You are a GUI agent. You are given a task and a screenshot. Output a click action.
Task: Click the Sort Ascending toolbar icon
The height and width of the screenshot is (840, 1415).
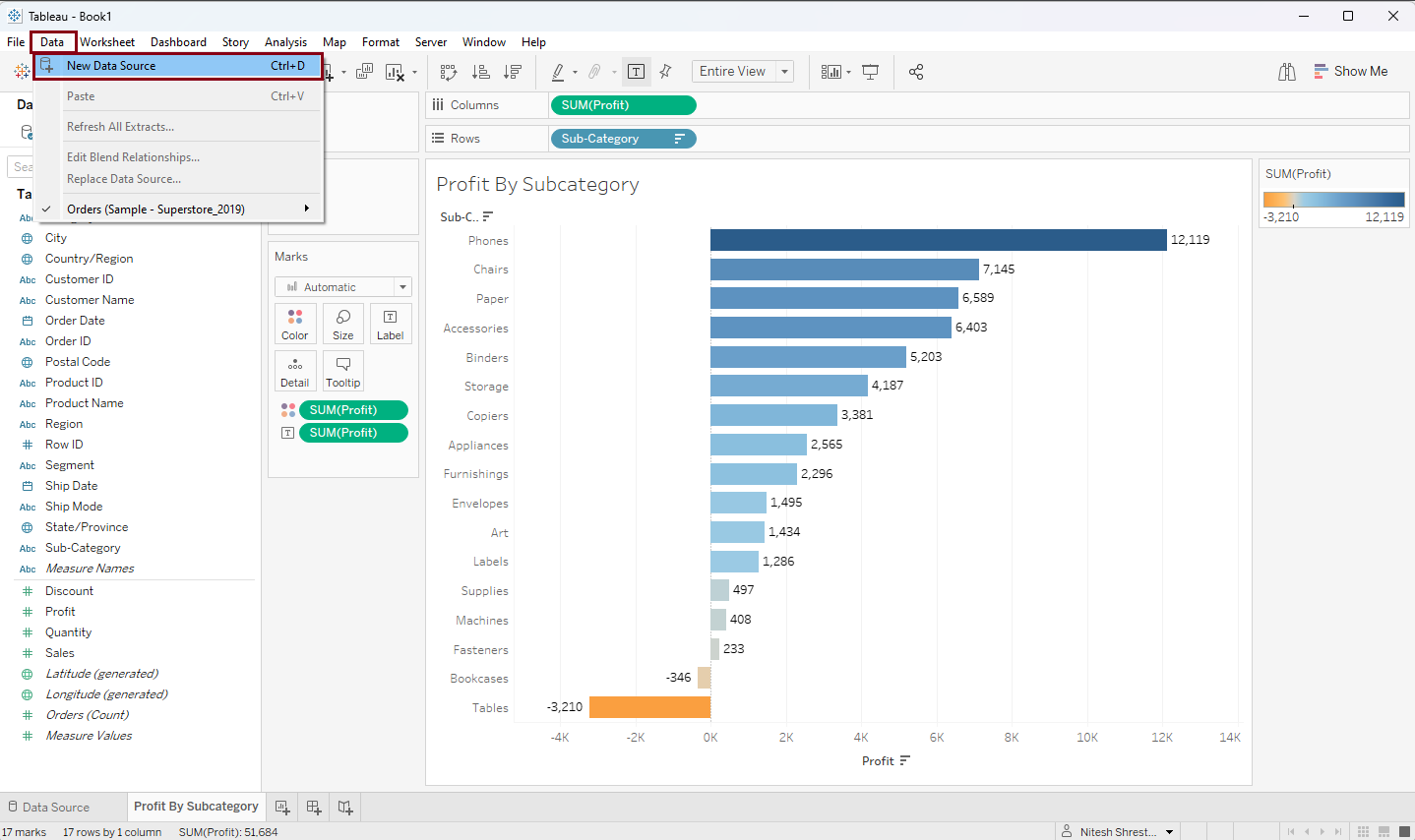[480, 72]
